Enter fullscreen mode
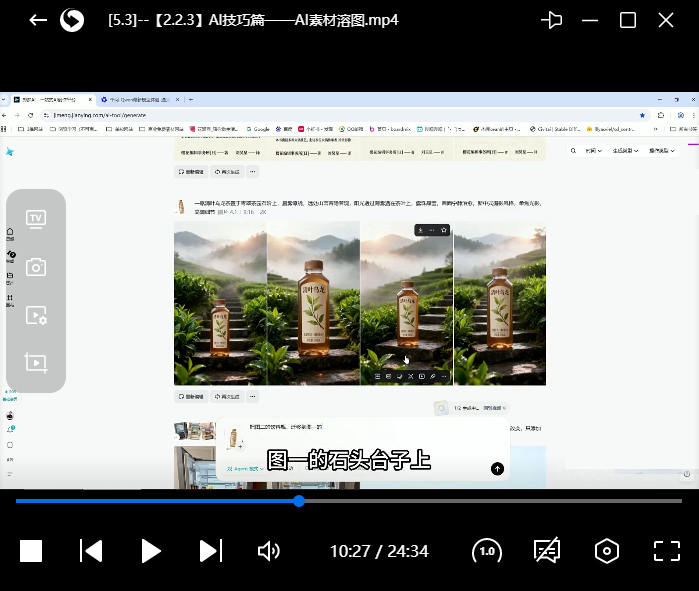 [x=667, y=551]
